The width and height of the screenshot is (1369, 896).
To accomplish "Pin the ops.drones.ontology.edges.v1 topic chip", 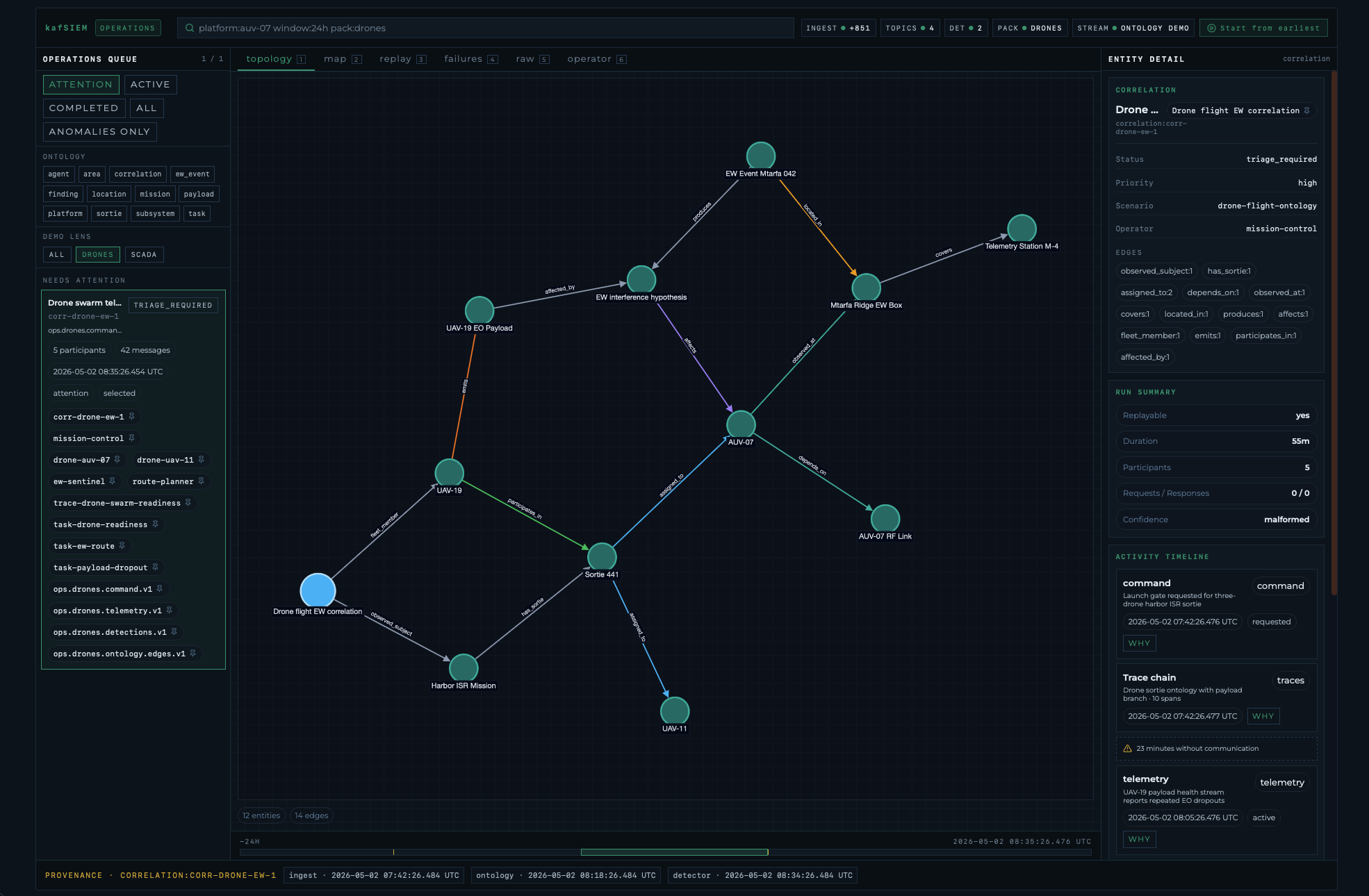I will (193, 654).
